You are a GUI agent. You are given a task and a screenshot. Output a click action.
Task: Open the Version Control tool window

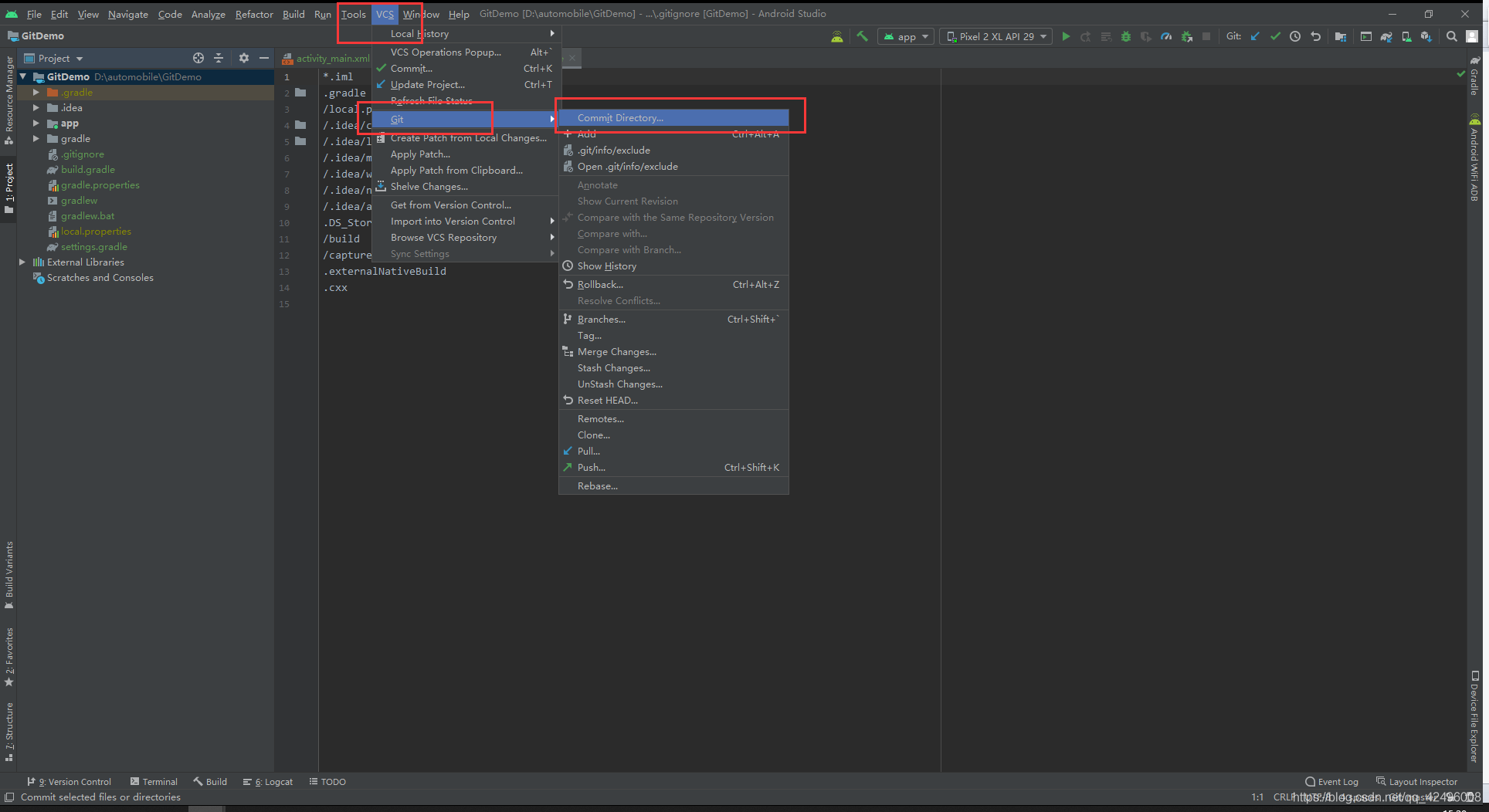(x=69, y=781)
